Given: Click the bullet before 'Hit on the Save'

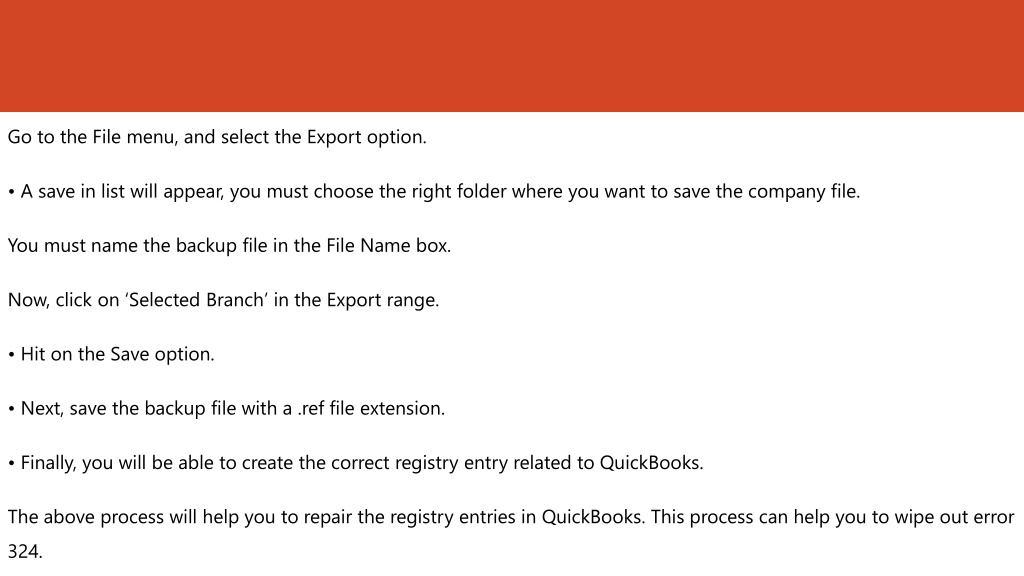Looking at the screenshot, I should click(12, 355).
